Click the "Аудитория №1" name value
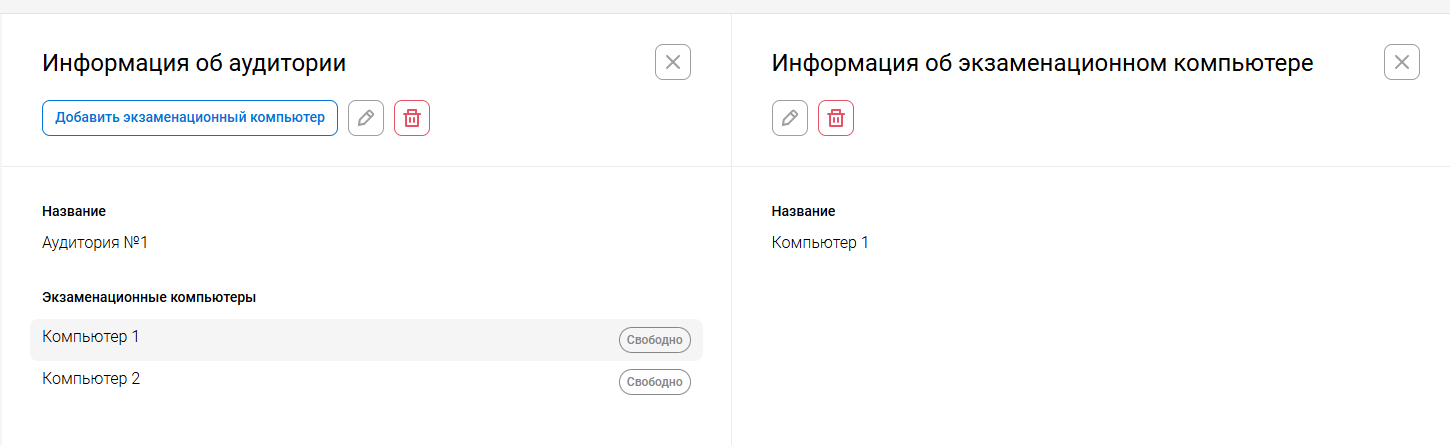The width and height of the screenshot is (1450, 445). coord(95,242)
